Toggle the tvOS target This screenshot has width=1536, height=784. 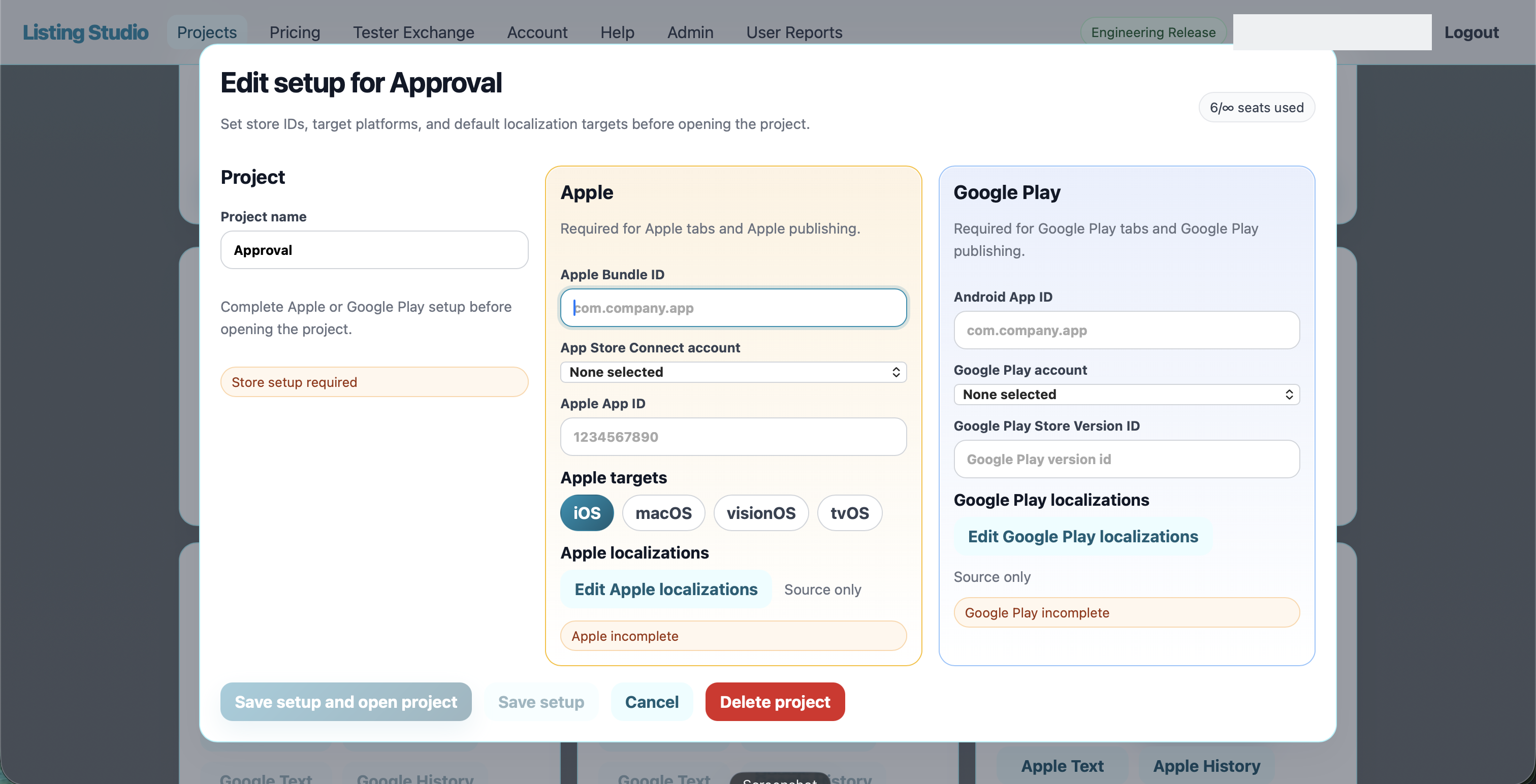pyautogui.click(x=849, y=513)
